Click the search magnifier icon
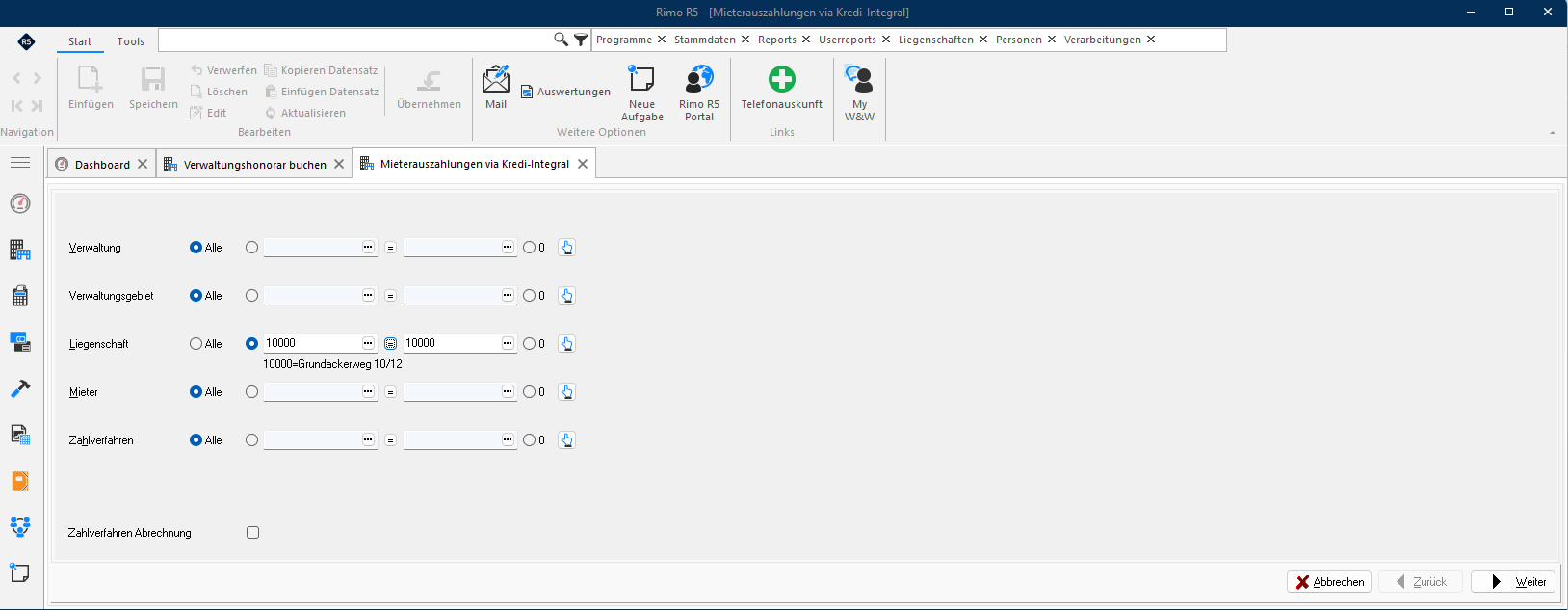The height and width of the screenshot is (610, 1568). [x=561, y=40]
